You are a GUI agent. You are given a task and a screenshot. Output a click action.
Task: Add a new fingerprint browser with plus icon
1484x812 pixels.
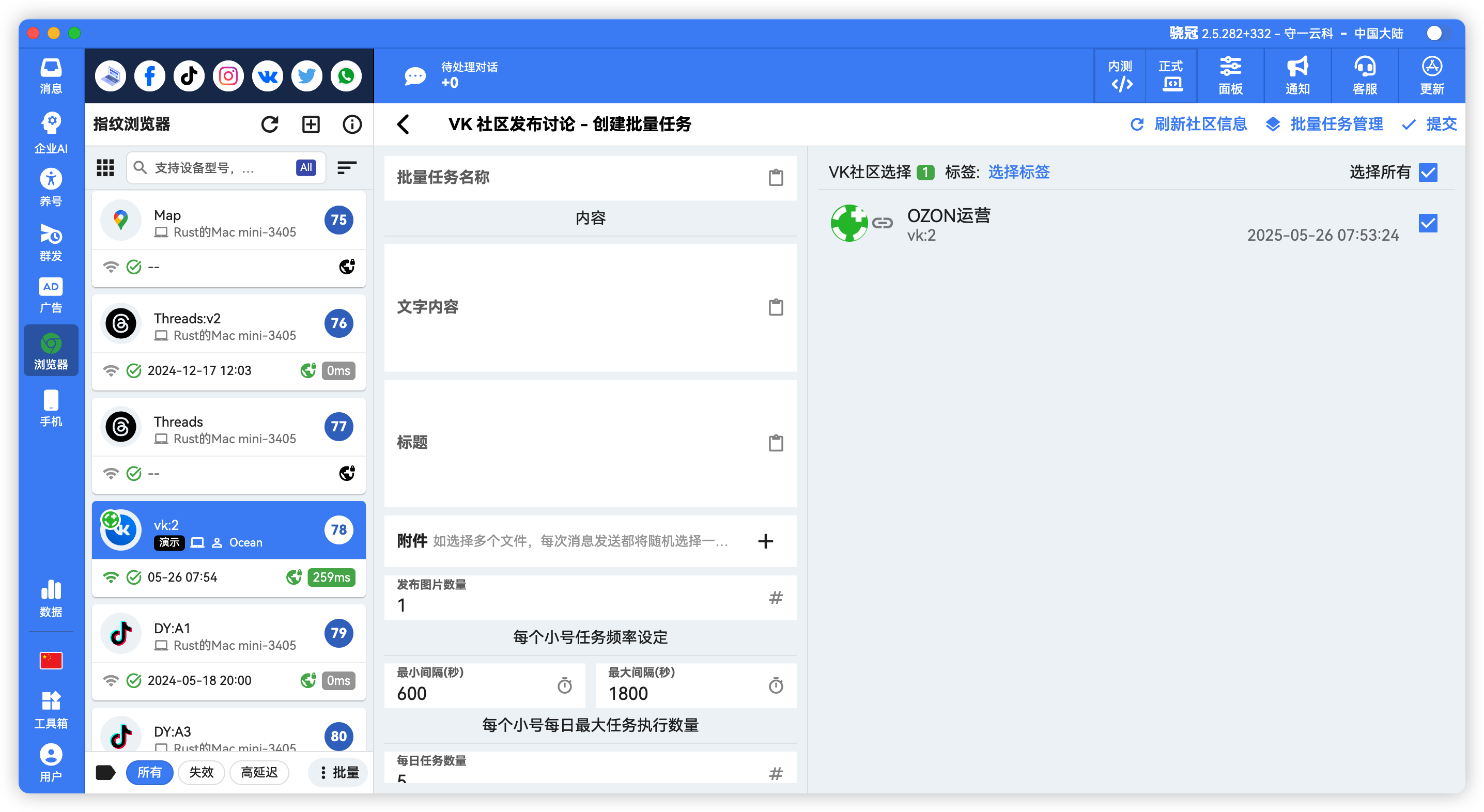pyautogui.click(x=311, y=124)
